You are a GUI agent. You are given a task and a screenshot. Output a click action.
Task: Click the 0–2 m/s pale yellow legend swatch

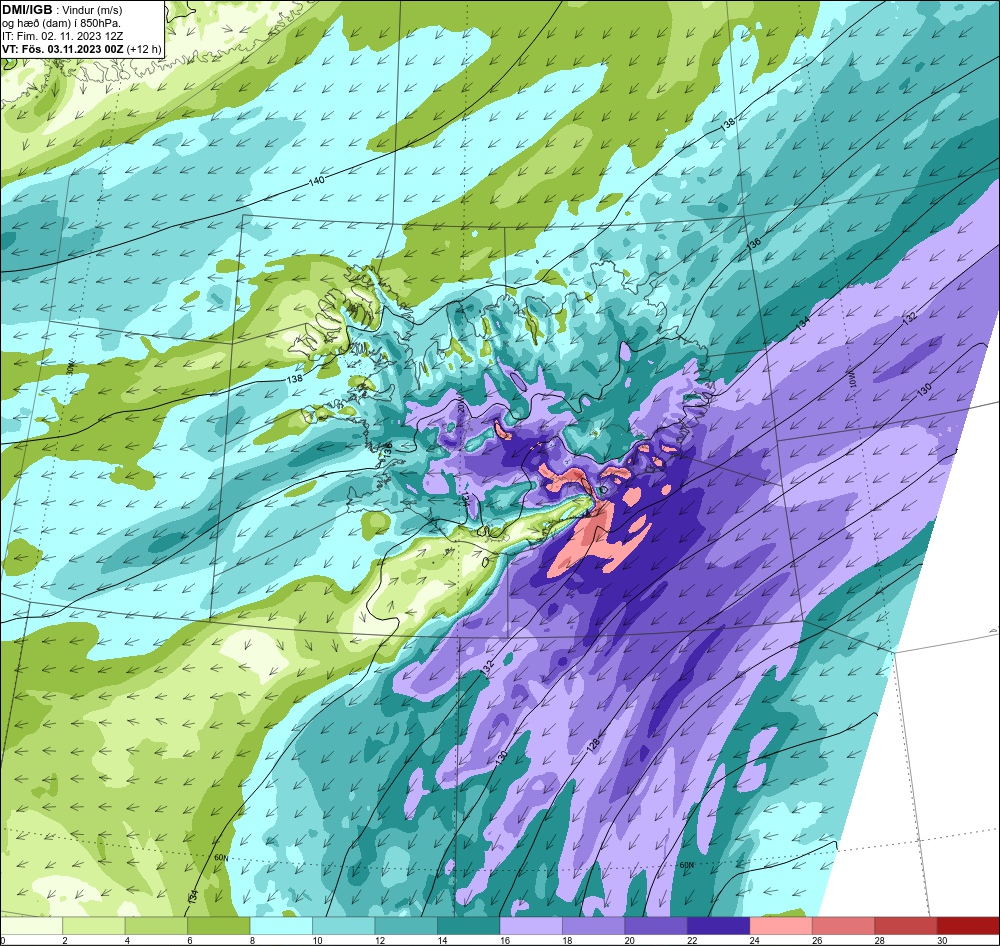(x=31, y=925)
